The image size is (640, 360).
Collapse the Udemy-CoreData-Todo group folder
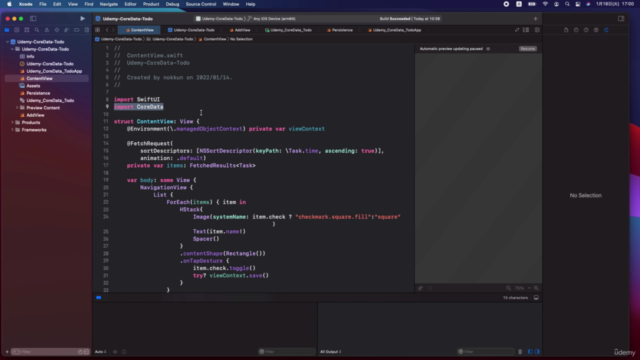tap(12, 49)
